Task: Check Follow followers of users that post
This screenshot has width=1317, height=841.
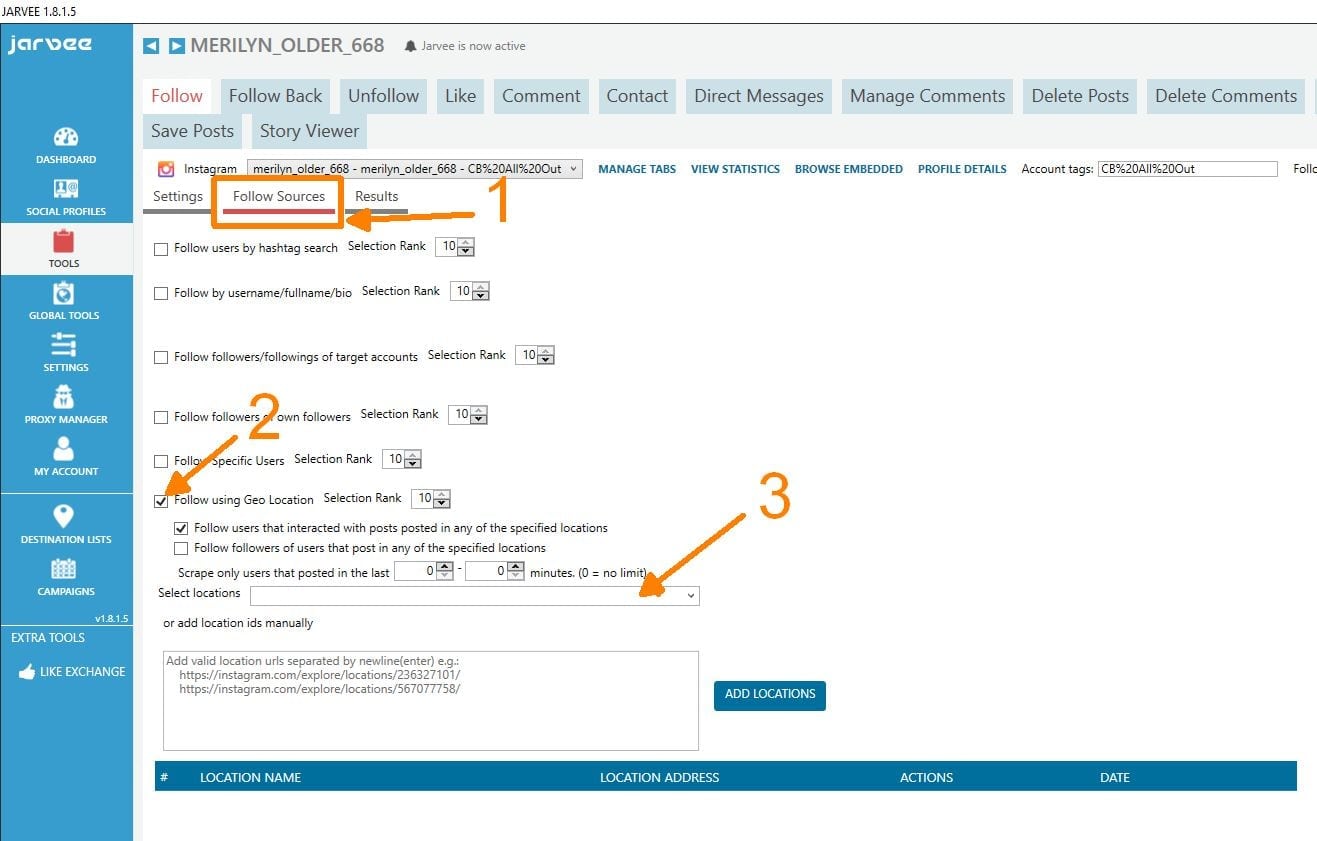Action: tap(181, 548)
